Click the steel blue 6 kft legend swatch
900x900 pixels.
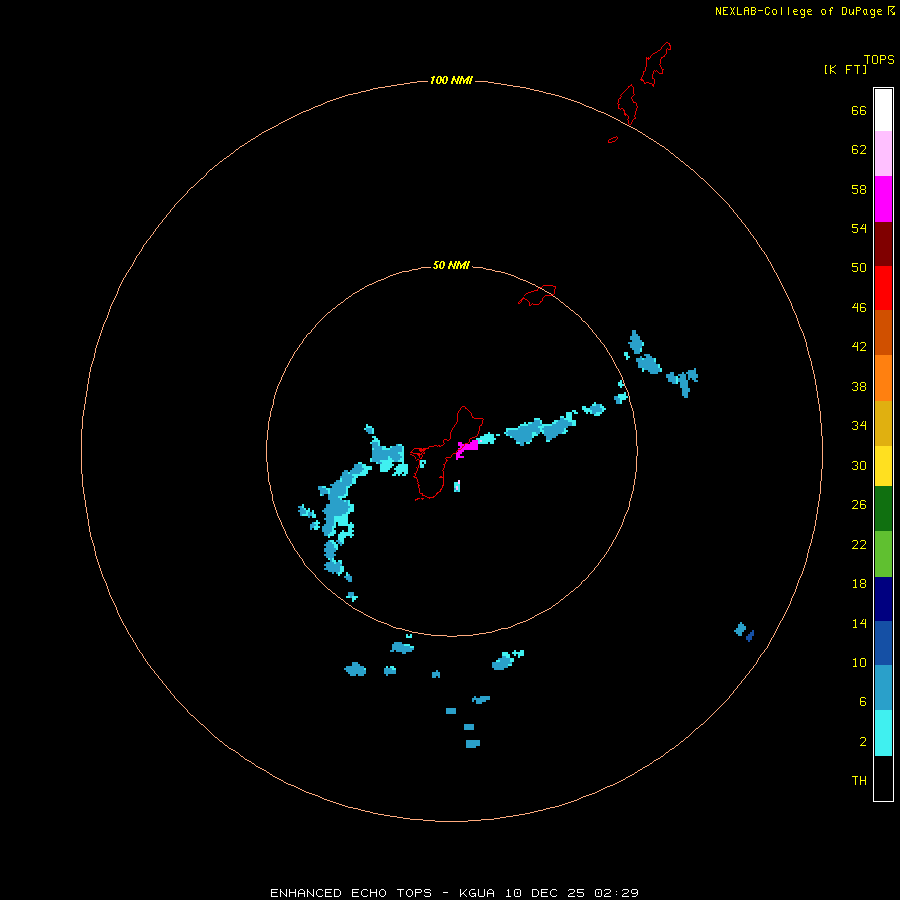coord(883,687)
